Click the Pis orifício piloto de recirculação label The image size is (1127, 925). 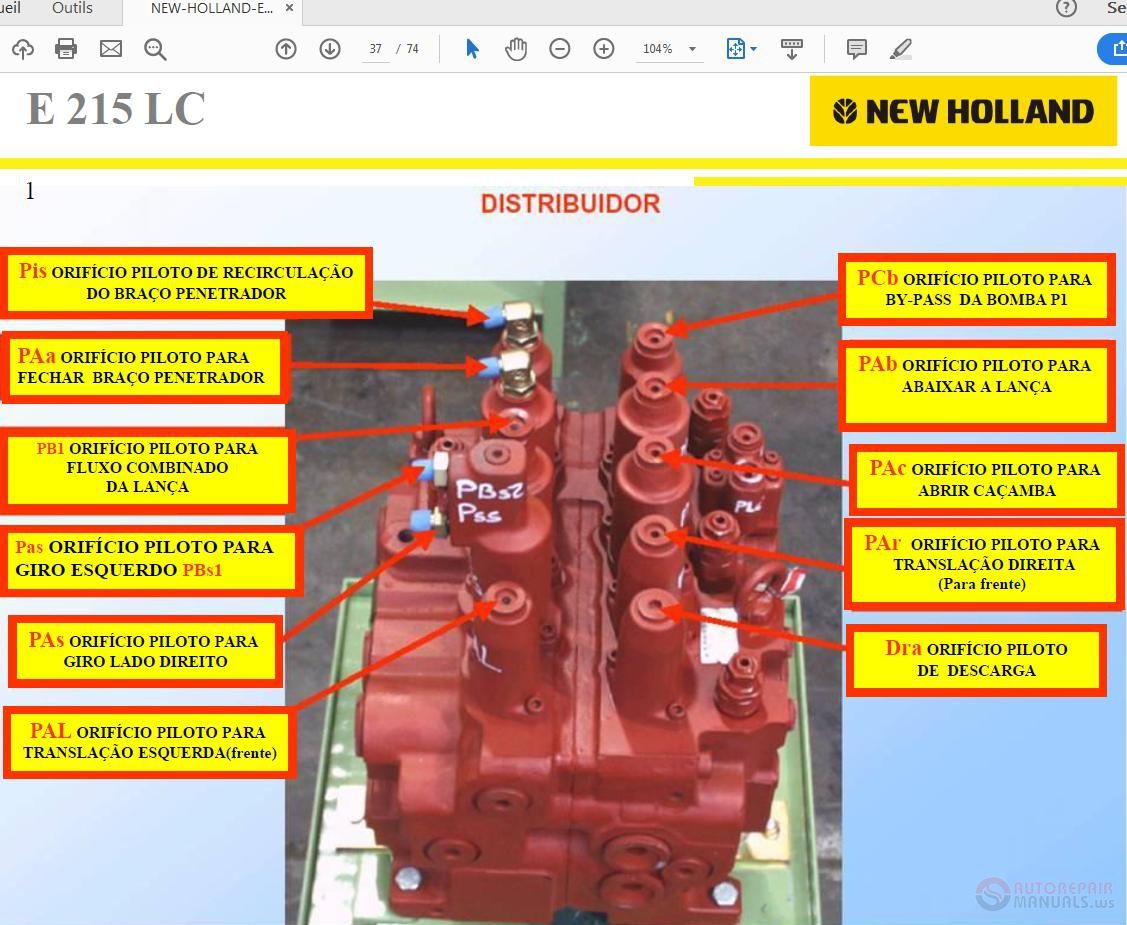[186, 282]
